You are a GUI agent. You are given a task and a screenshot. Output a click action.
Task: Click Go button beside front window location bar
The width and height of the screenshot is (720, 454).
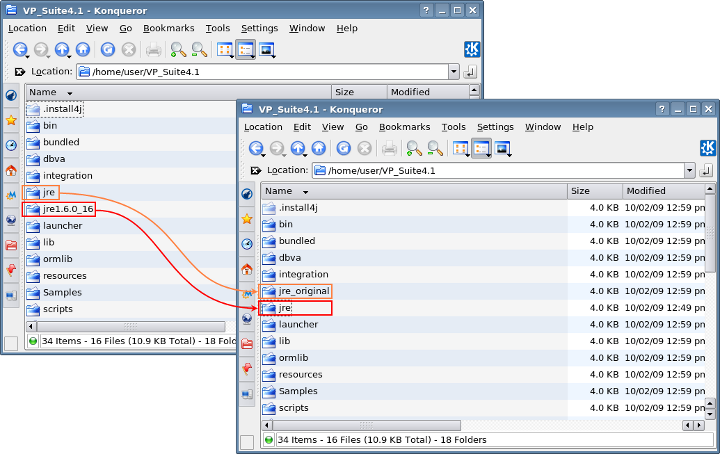706,171
